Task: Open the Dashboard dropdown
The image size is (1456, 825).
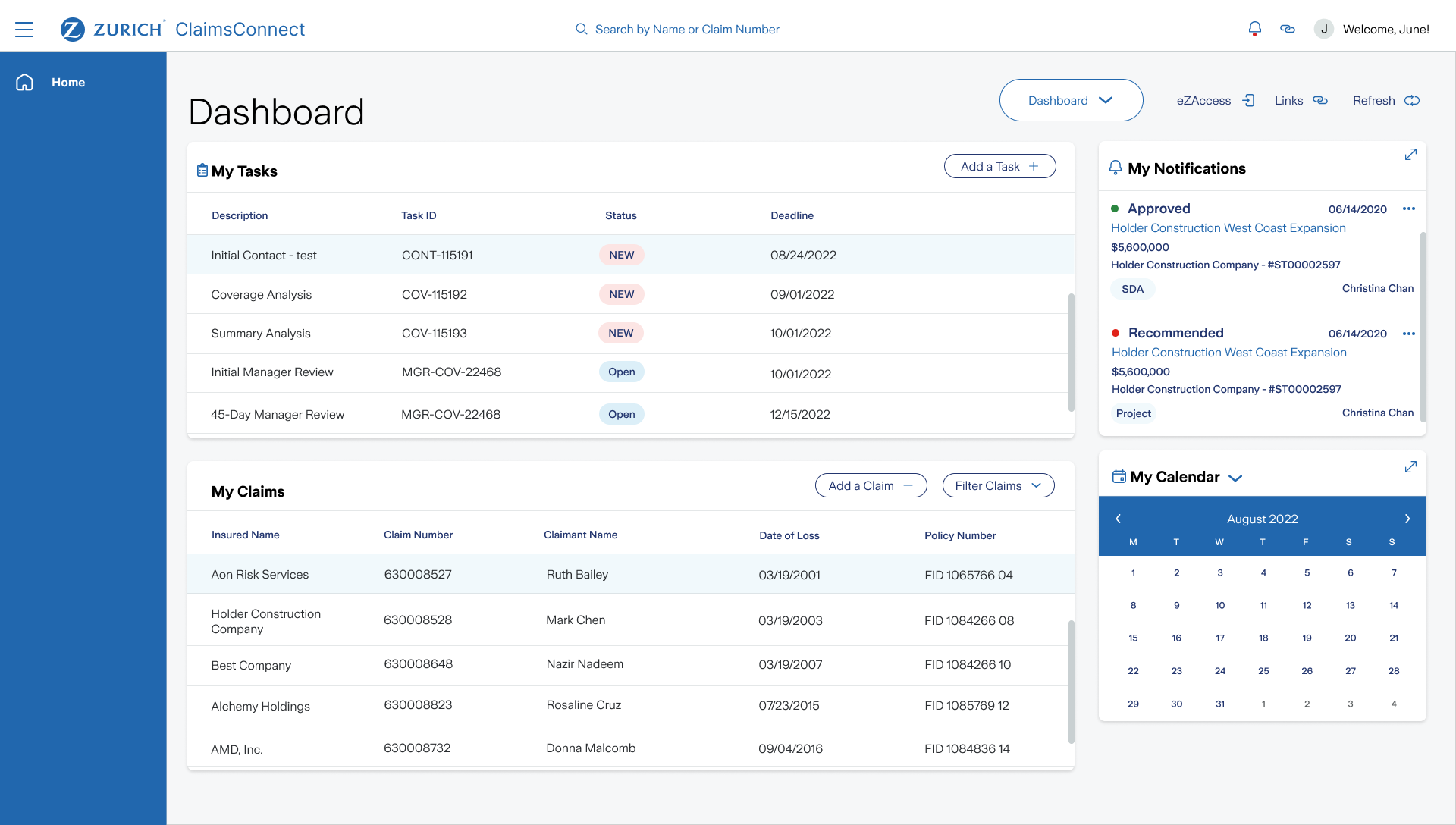Action: click(x=1071, y=100)
